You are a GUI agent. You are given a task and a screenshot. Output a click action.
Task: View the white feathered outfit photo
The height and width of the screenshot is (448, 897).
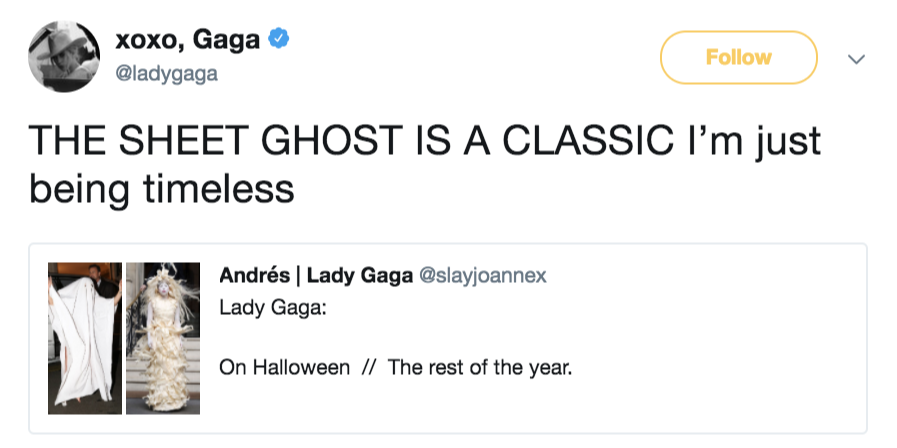pyautogui.click(x=164, y=338)
